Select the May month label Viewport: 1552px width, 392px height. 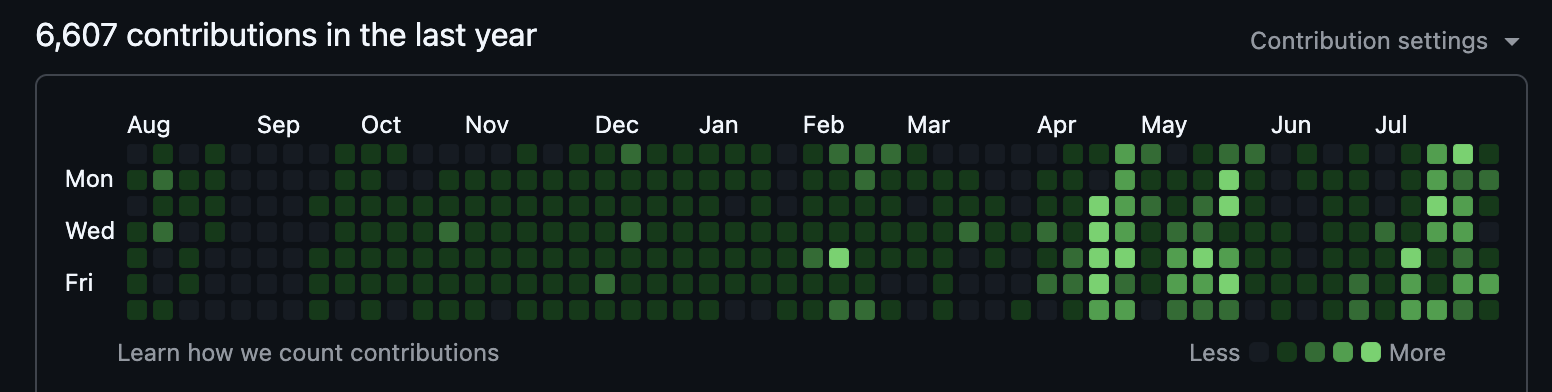click(1164, 125)
